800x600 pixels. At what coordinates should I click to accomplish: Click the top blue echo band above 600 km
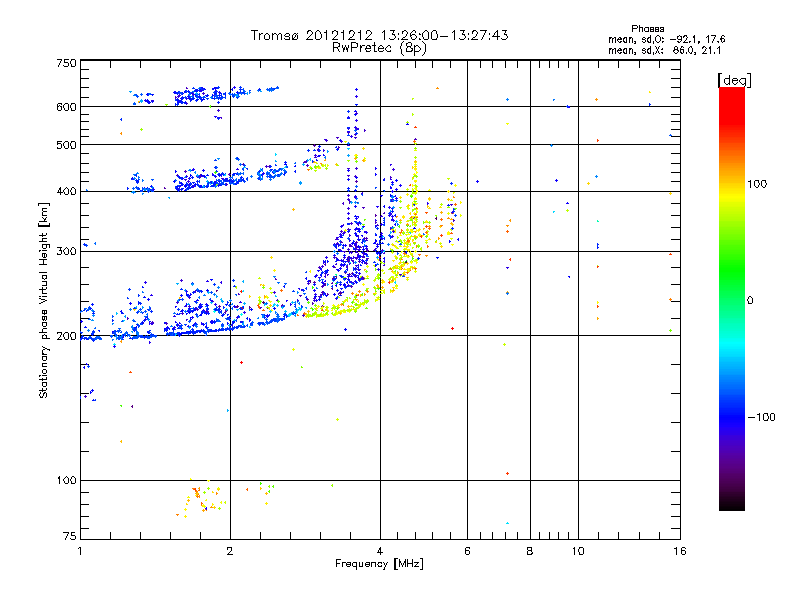tap(204, 95)
